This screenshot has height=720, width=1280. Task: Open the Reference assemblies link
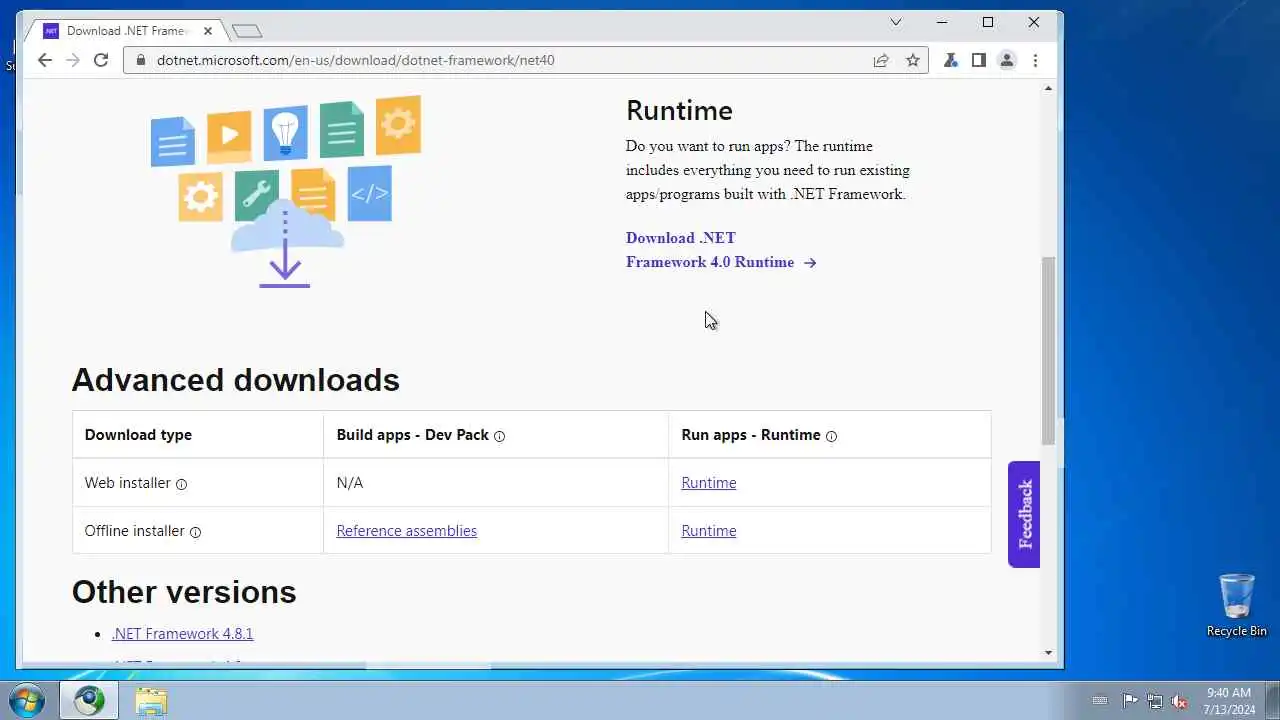406,531
